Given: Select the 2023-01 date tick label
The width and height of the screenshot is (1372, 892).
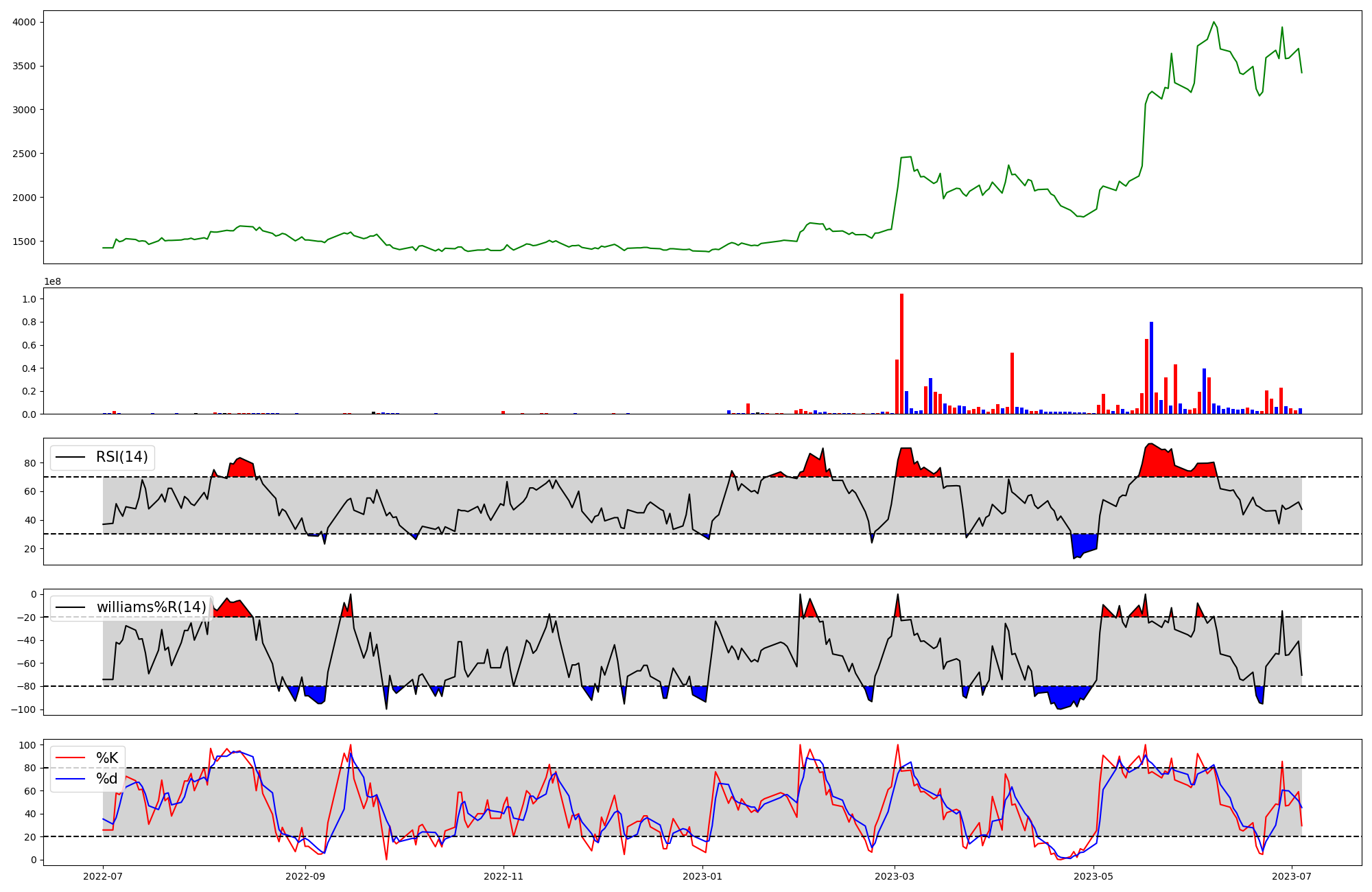Looking at the screenshot, I should point(702,876).
